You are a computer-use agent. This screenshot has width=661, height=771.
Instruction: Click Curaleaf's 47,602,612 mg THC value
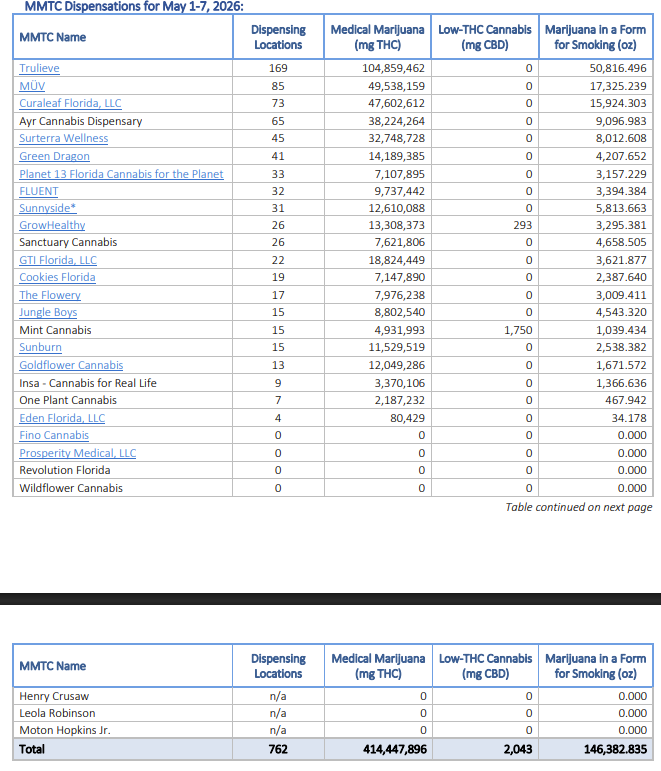coord(396,103)
